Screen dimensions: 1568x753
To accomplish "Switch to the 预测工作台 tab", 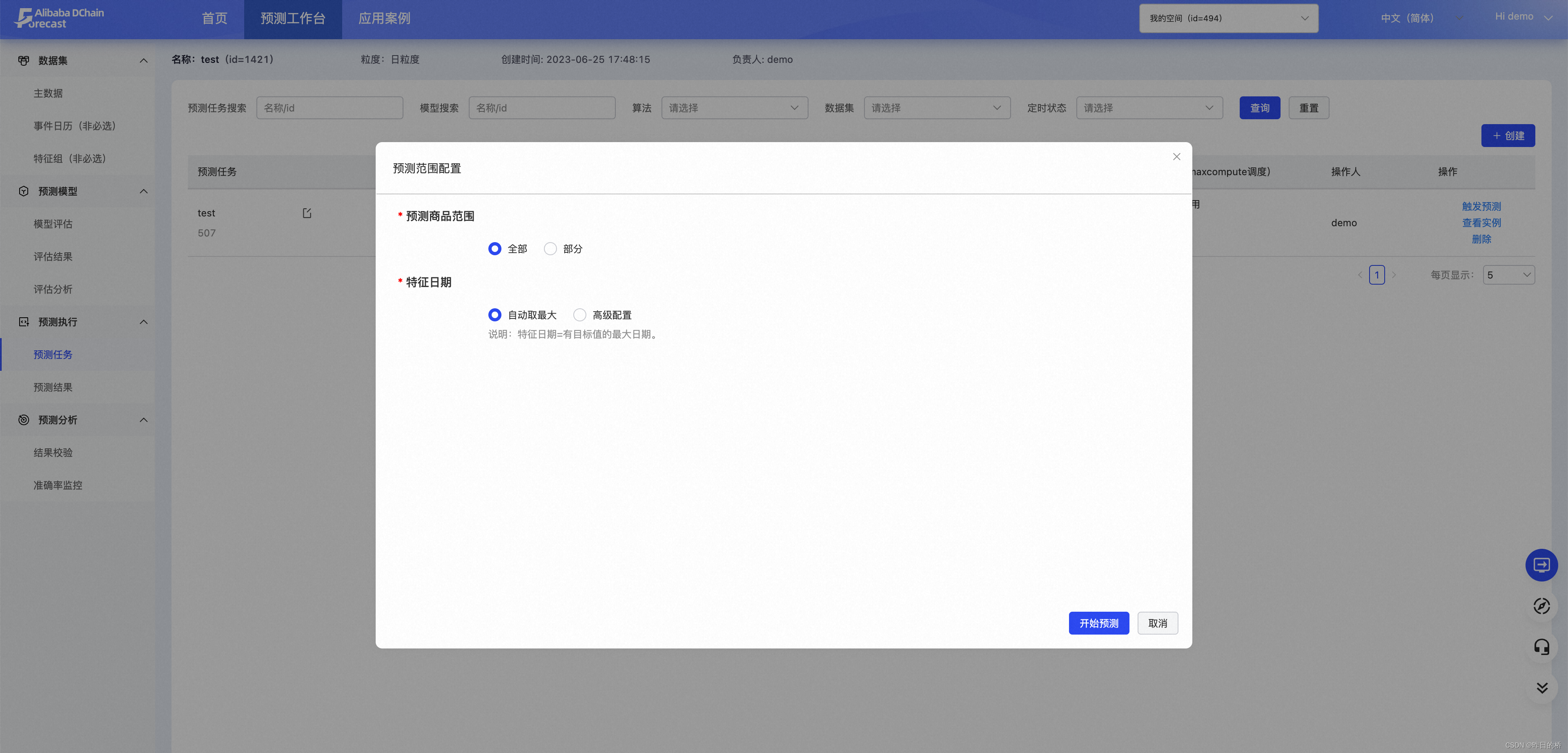I will (293, 19).
